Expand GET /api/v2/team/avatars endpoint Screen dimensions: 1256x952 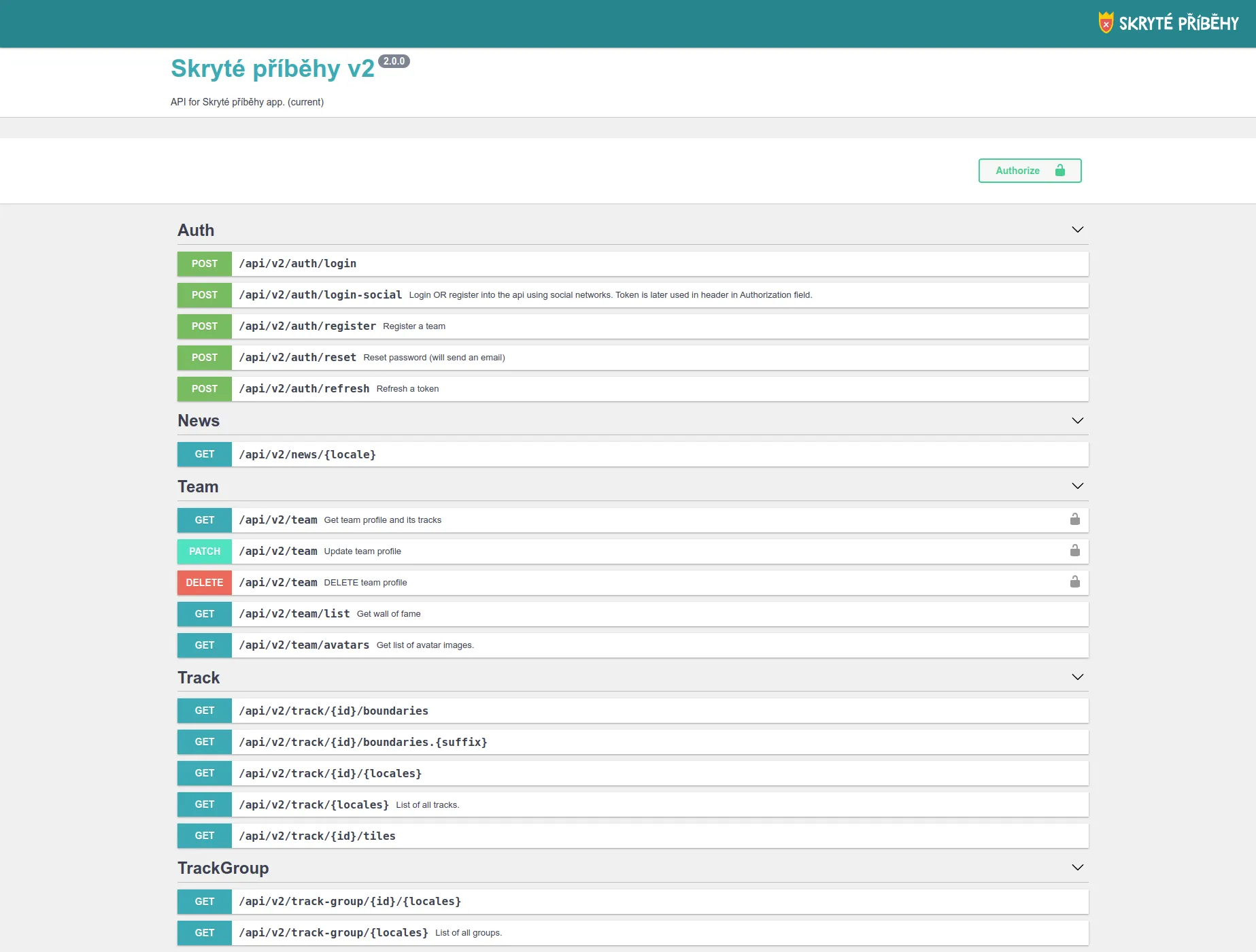pyautogui.click(x=633, y=645)
